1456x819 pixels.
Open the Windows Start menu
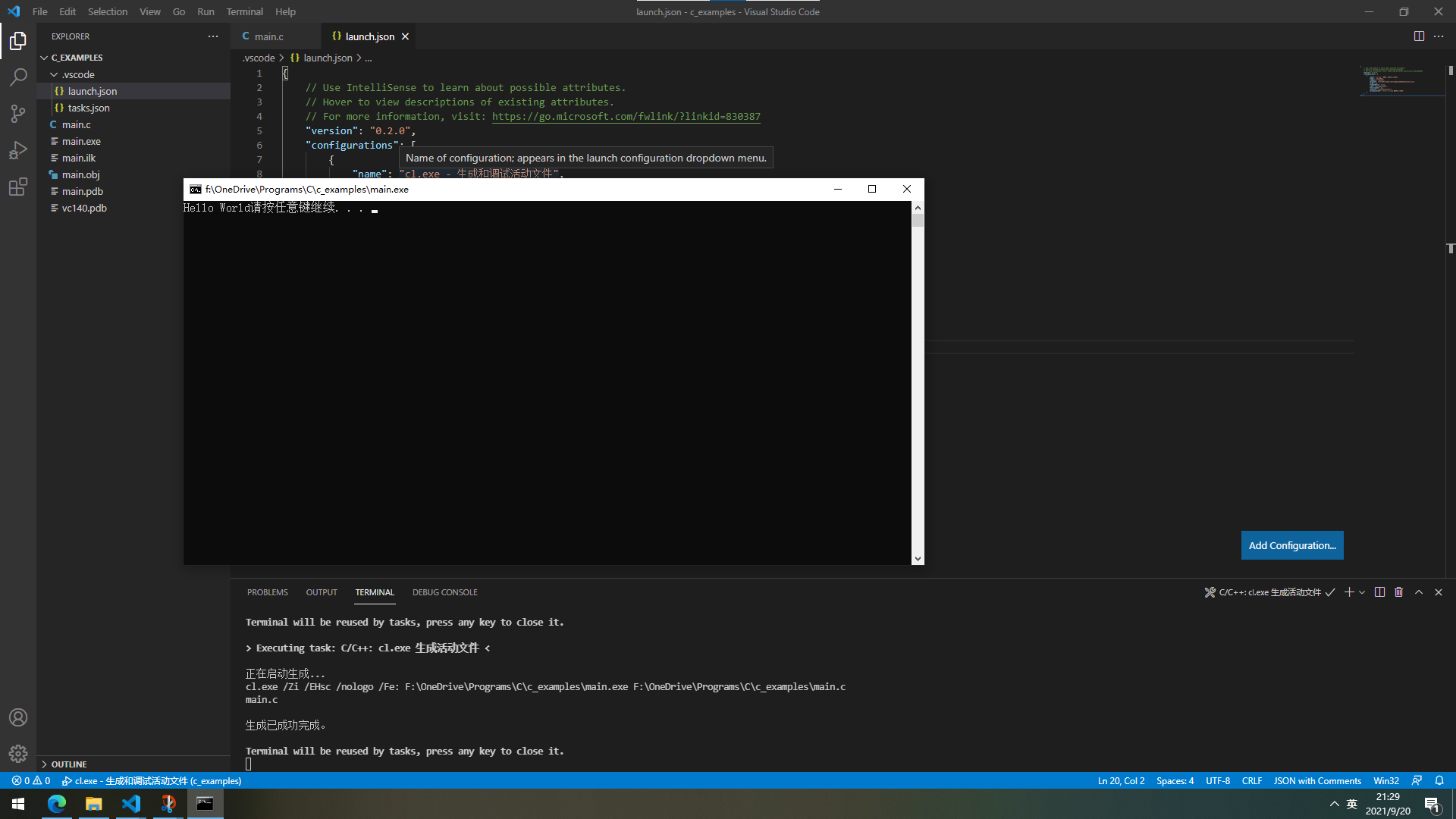18,804
